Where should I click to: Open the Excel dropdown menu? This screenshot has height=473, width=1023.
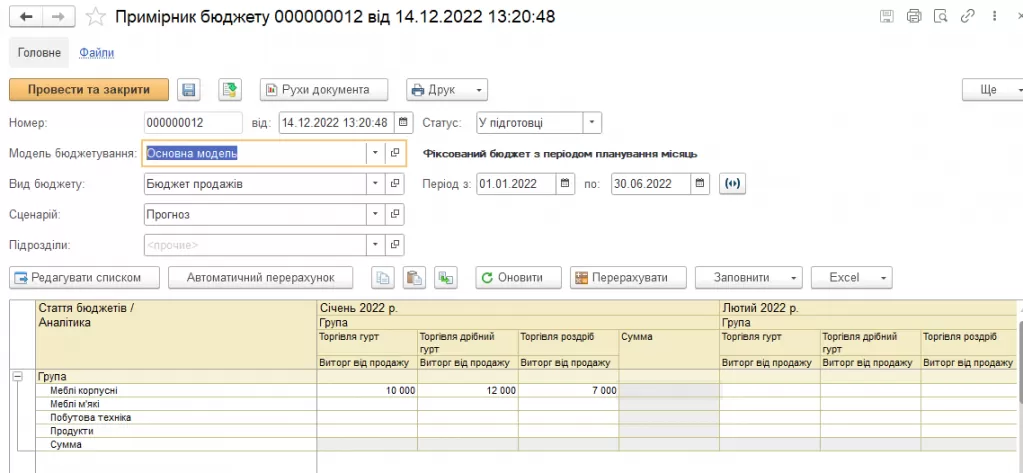(851, 277)
